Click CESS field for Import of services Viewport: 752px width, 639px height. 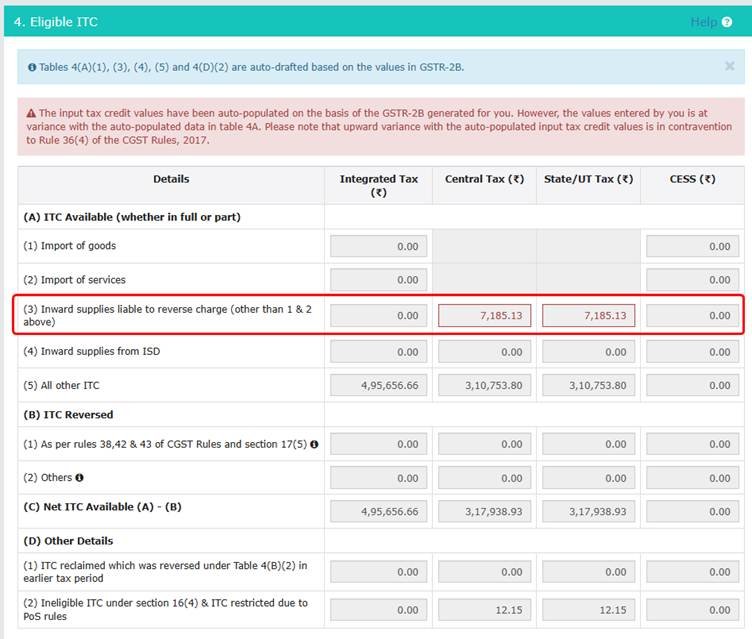692,280
